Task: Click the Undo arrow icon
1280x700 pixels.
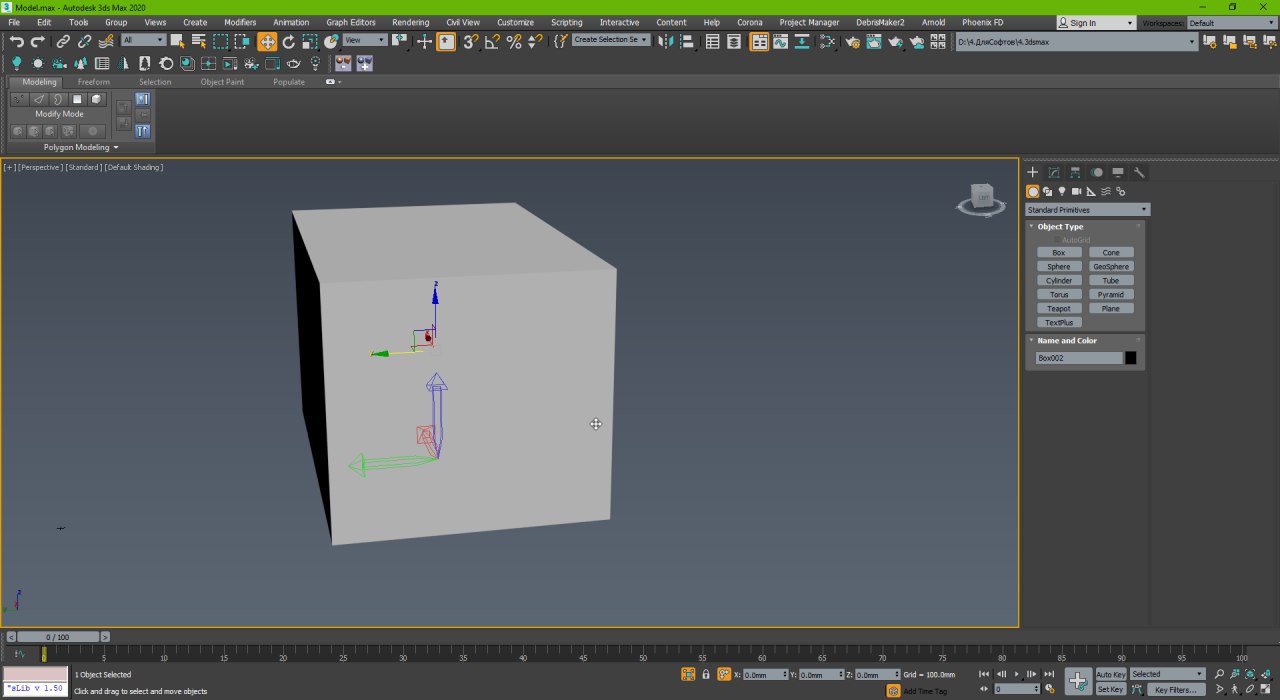Action: 17,41
